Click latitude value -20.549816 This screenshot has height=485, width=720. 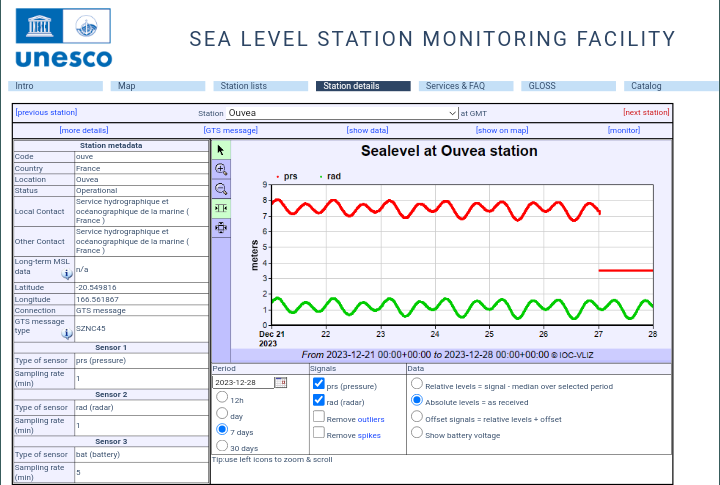point(96,288)
